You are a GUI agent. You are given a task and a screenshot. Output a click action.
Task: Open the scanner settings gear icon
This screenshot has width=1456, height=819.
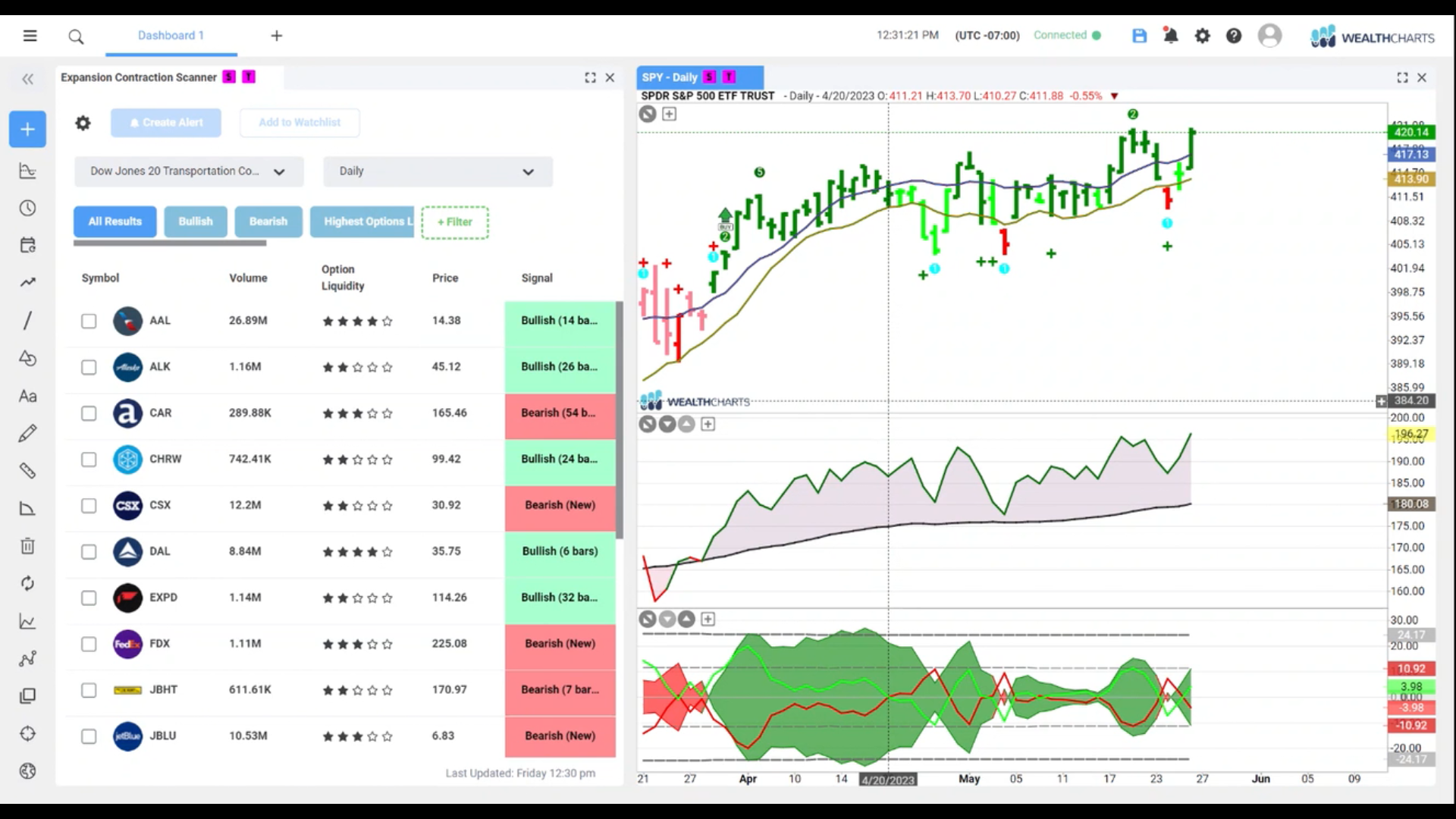click(83, 123)
